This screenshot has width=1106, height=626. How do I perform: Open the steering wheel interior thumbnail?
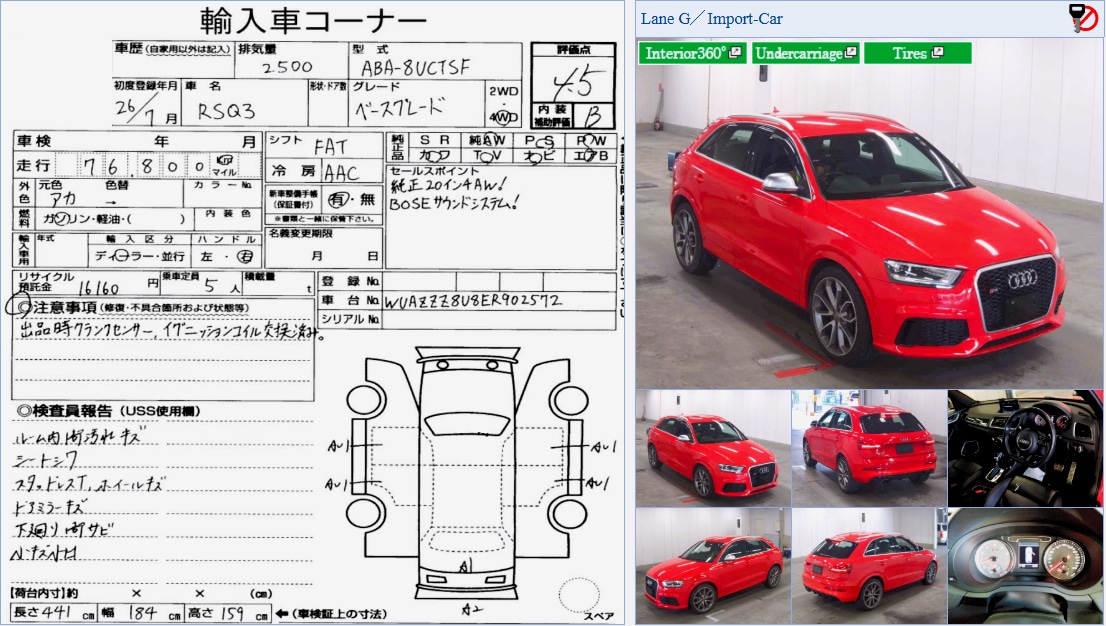(1025, 447)
